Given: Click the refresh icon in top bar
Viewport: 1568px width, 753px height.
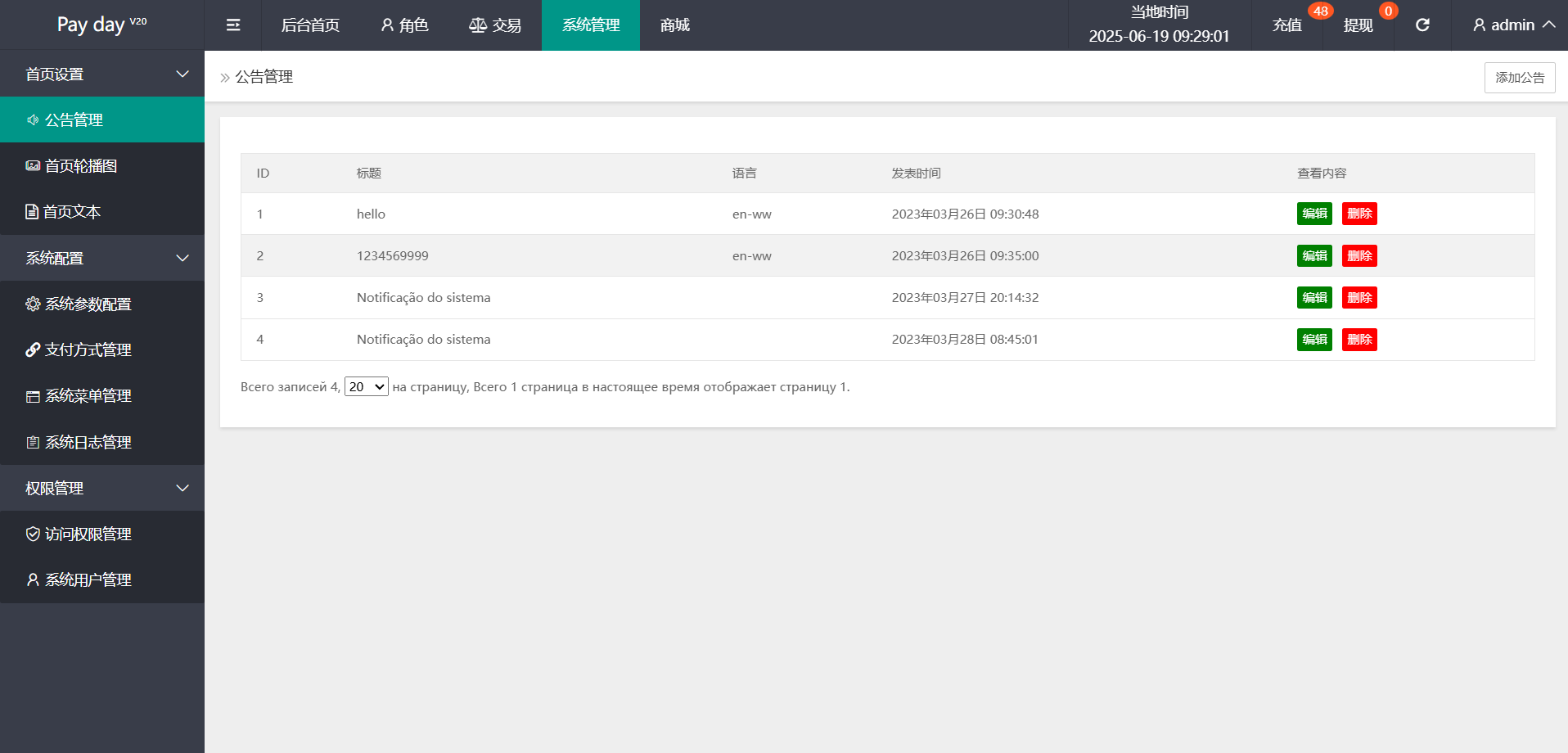Looking at the screenshot, I should [1422, 25].
